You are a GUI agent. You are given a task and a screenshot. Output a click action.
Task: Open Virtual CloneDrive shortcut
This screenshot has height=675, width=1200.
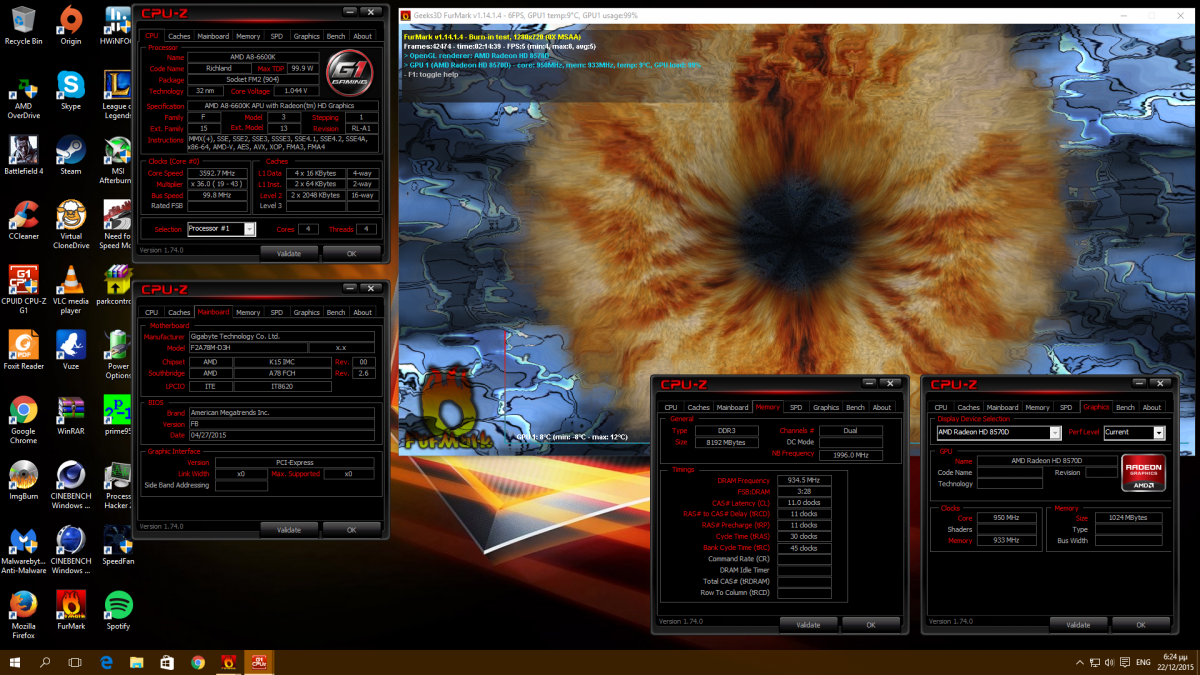(70, 225)
